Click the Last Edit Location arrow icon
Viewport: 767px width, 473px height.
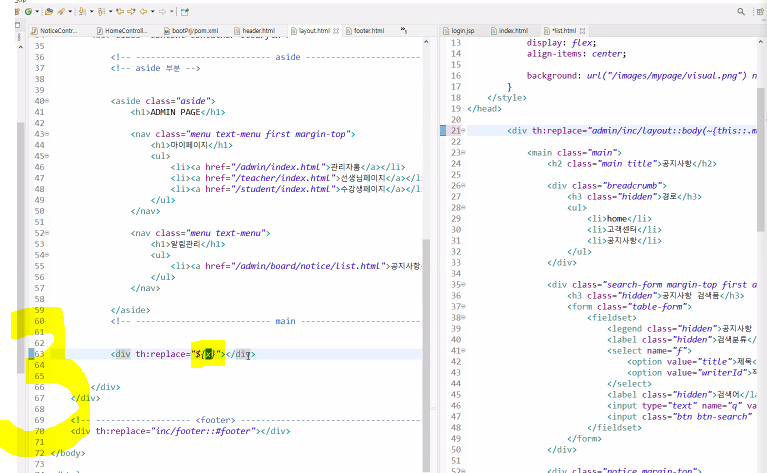[120, 11]
